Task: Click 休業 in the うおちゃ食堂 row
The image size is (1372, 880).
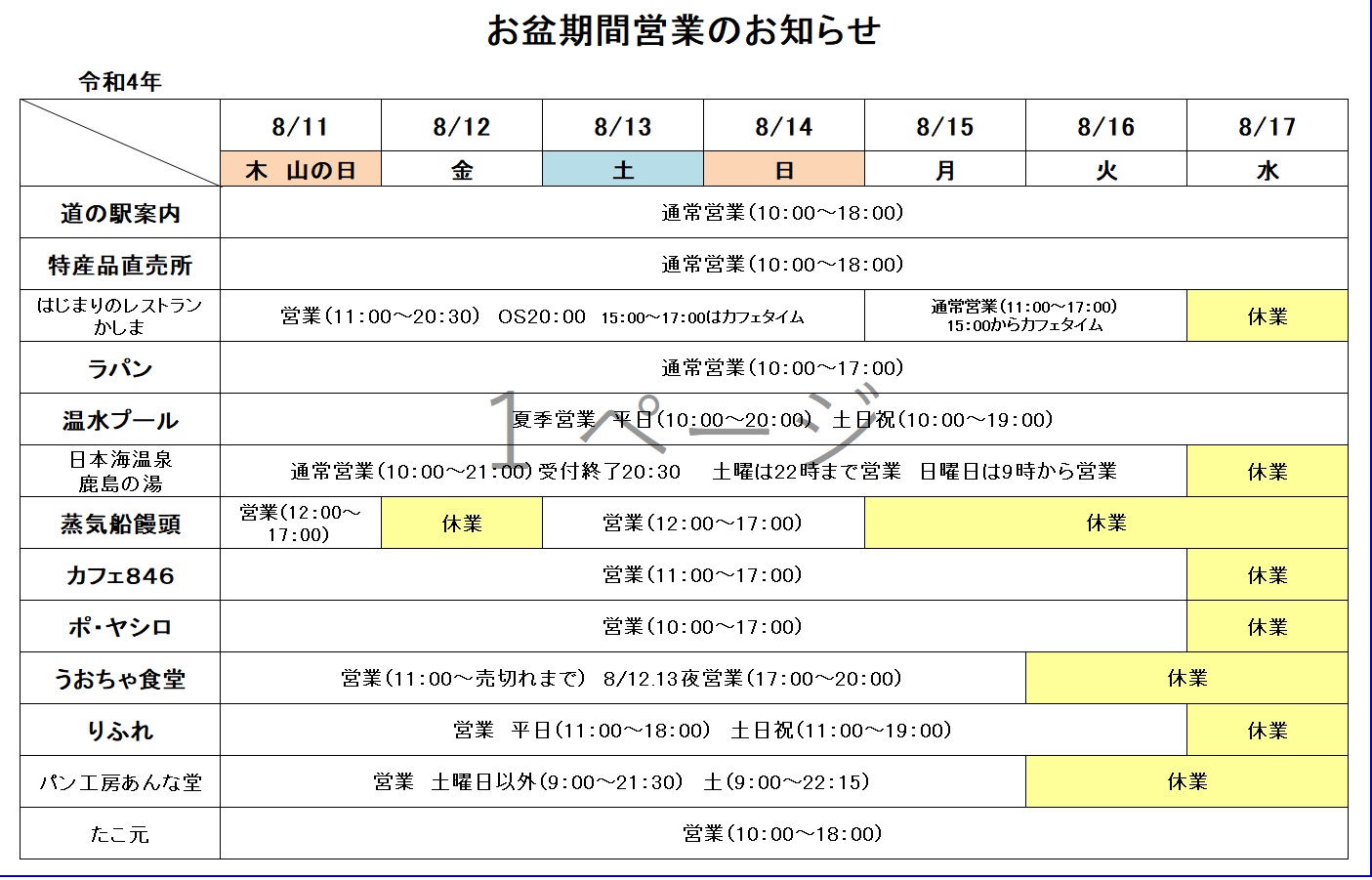Action: coord(1187,679)
